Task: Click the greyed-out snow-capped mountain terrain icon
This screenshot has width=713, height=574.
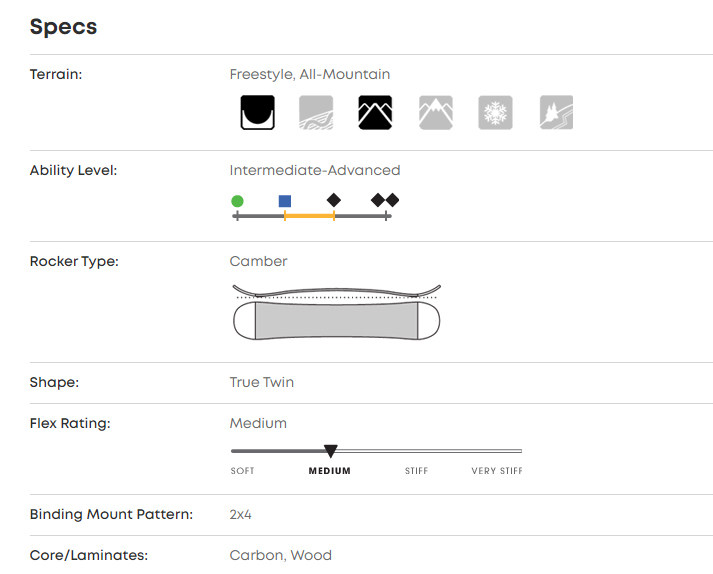Action: coord(436,113)
